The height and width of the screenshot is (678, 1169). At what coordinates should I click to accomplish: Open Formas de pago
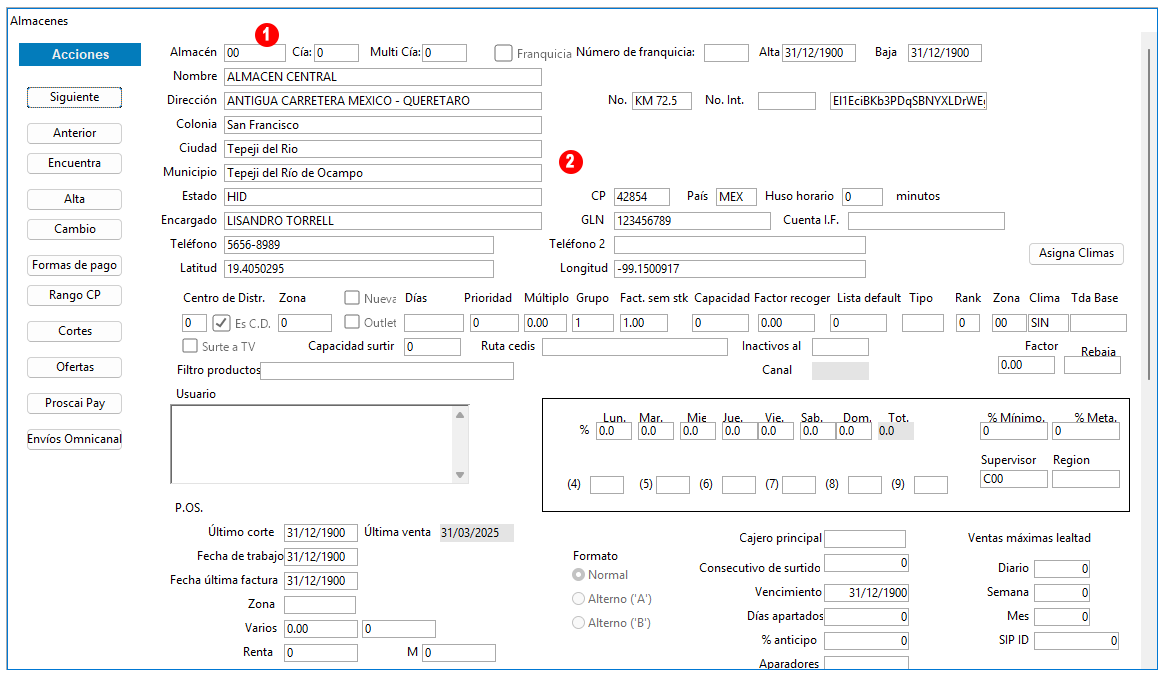point(75,265)
